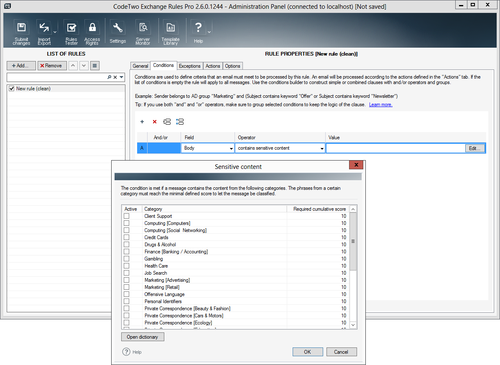Click the category list scroll-down arrow
Viewport: 500px width, 365px height.
pyautogui.click(x=353, y=325)
